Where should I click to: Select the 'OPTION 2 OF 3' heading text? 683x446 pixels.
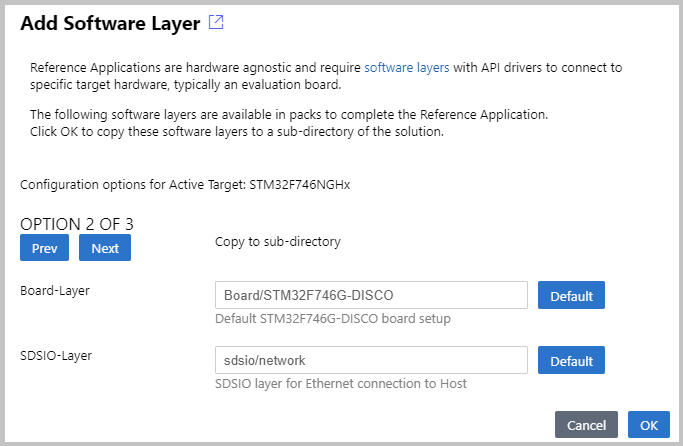point(77,224)
